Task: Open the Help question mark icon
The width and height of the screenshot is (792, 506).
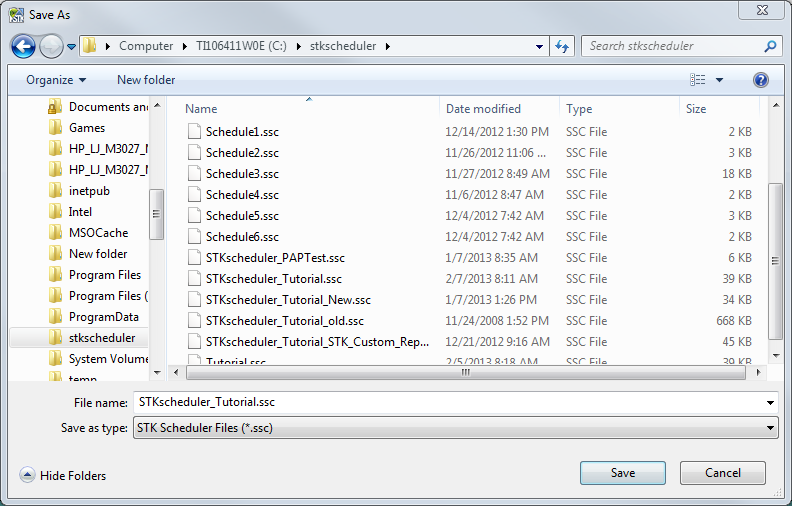Action: [x=760, y=80]
